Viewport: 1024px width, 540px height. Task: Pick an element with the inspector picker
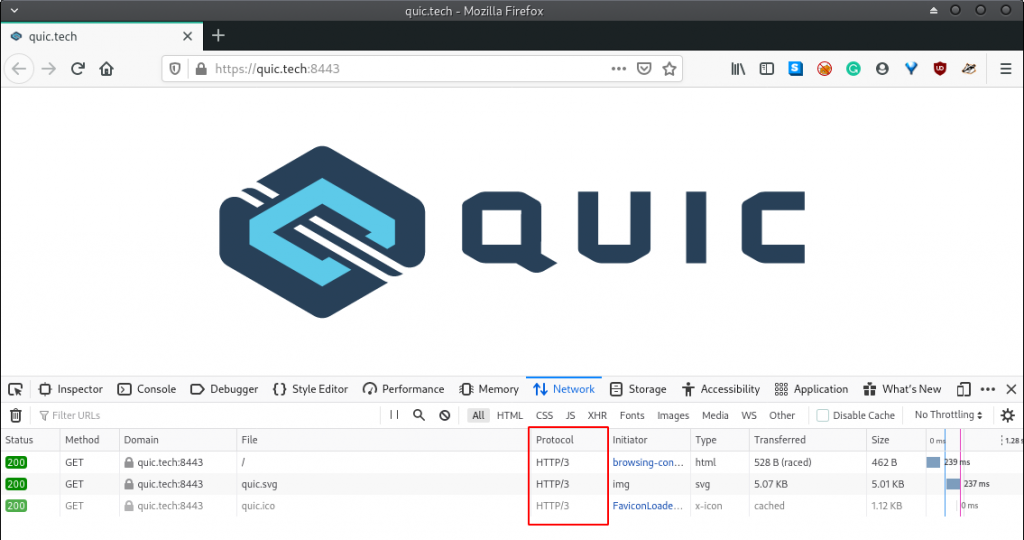click(x=16, y=389)
